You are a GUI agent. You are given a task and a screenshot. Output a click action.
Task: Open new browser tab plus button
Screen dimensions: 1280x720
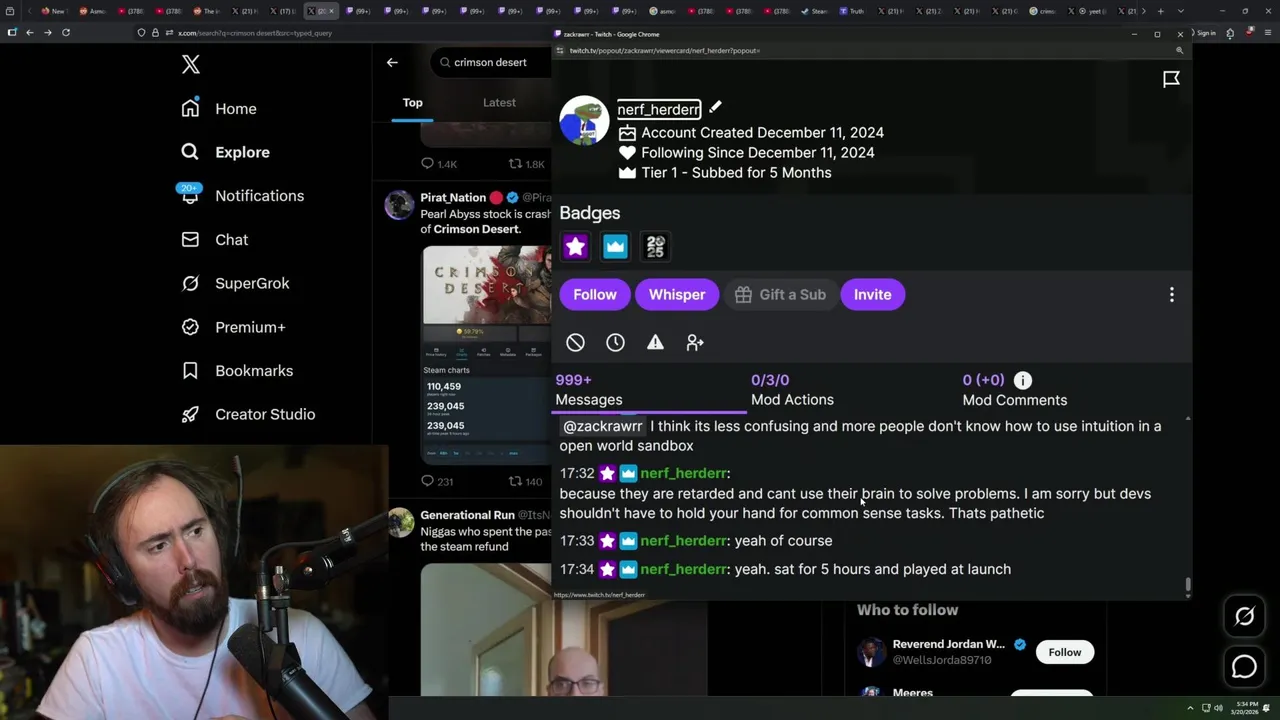coord(1160,11)
